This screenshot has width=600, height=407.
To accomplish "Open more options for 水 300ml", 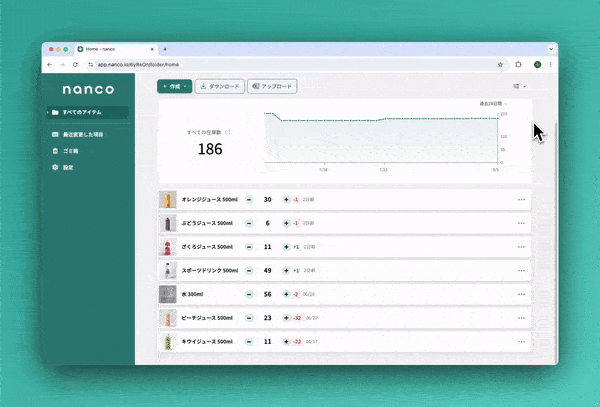I will coord(521,294).
